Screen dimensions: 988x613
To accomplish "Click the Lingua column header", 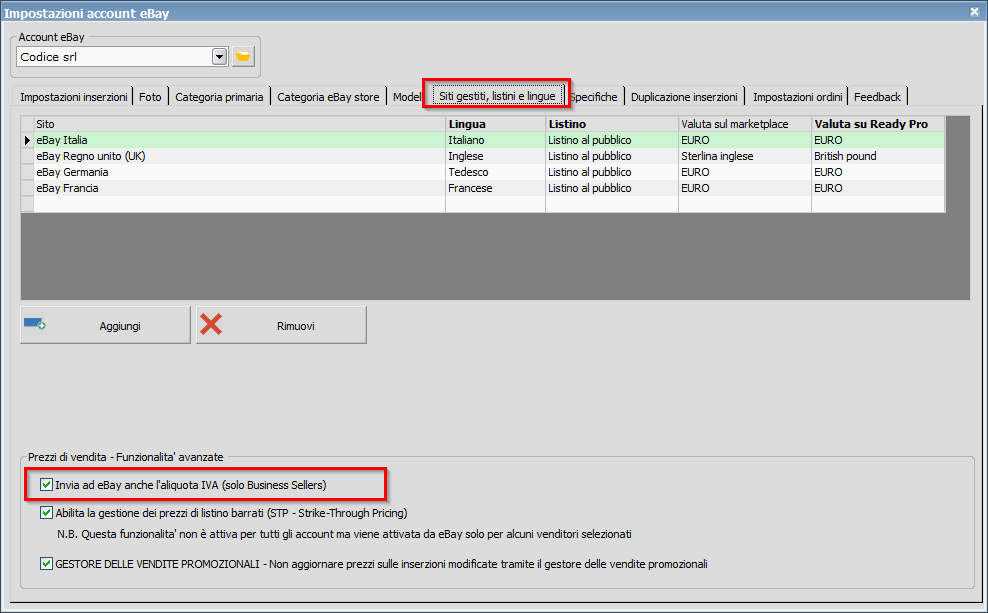I will pyautogui.click(x=495, y=124).
